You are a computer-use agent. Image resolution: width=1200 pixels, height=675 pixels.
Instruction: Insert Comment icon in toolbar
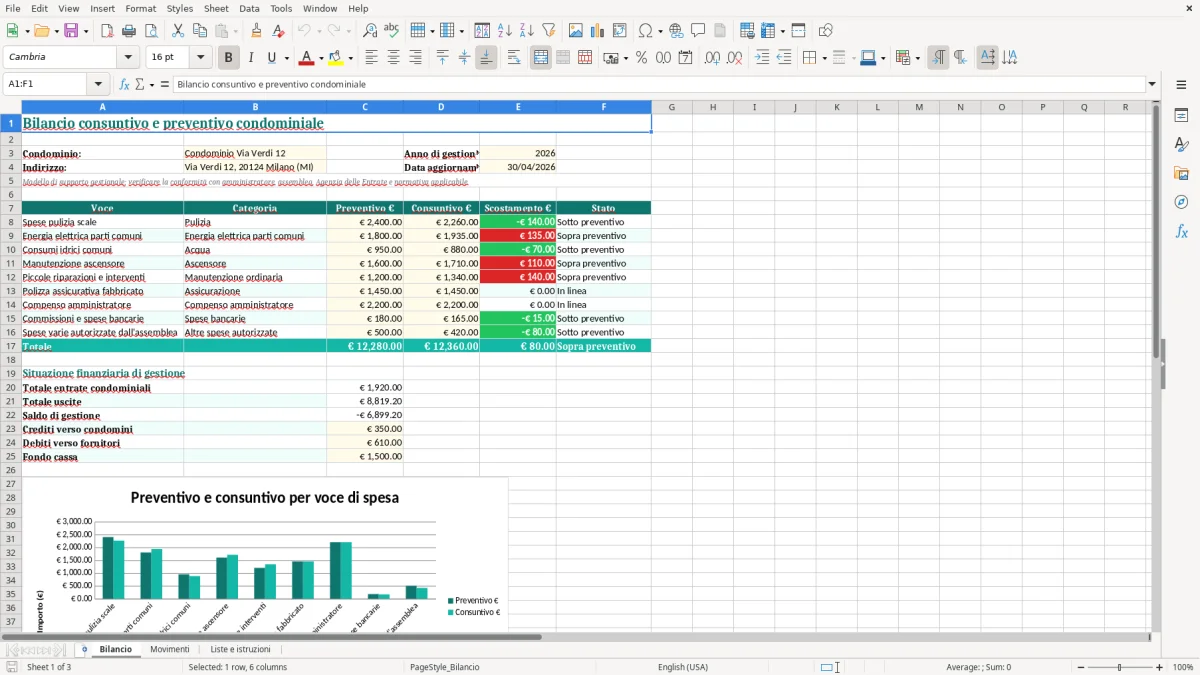pyautogui.click(x=698, y=31)
